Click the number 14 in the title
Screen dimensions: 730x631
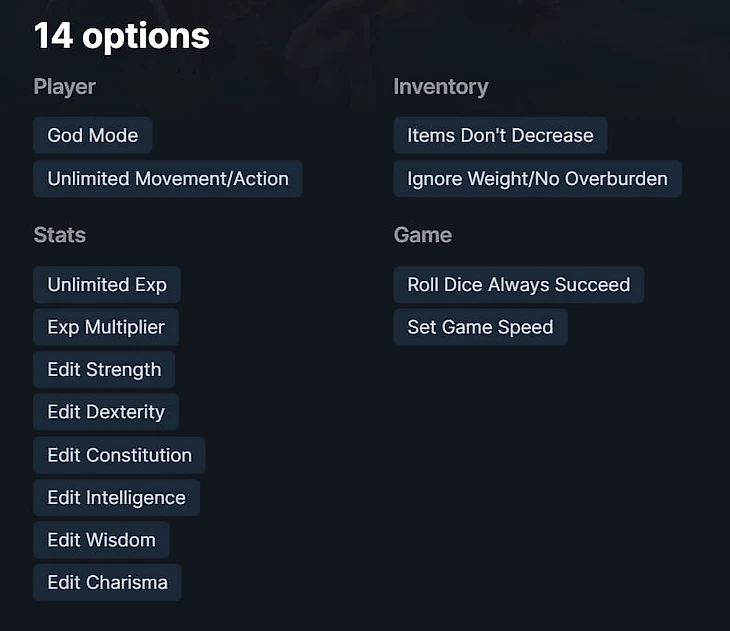53,37
